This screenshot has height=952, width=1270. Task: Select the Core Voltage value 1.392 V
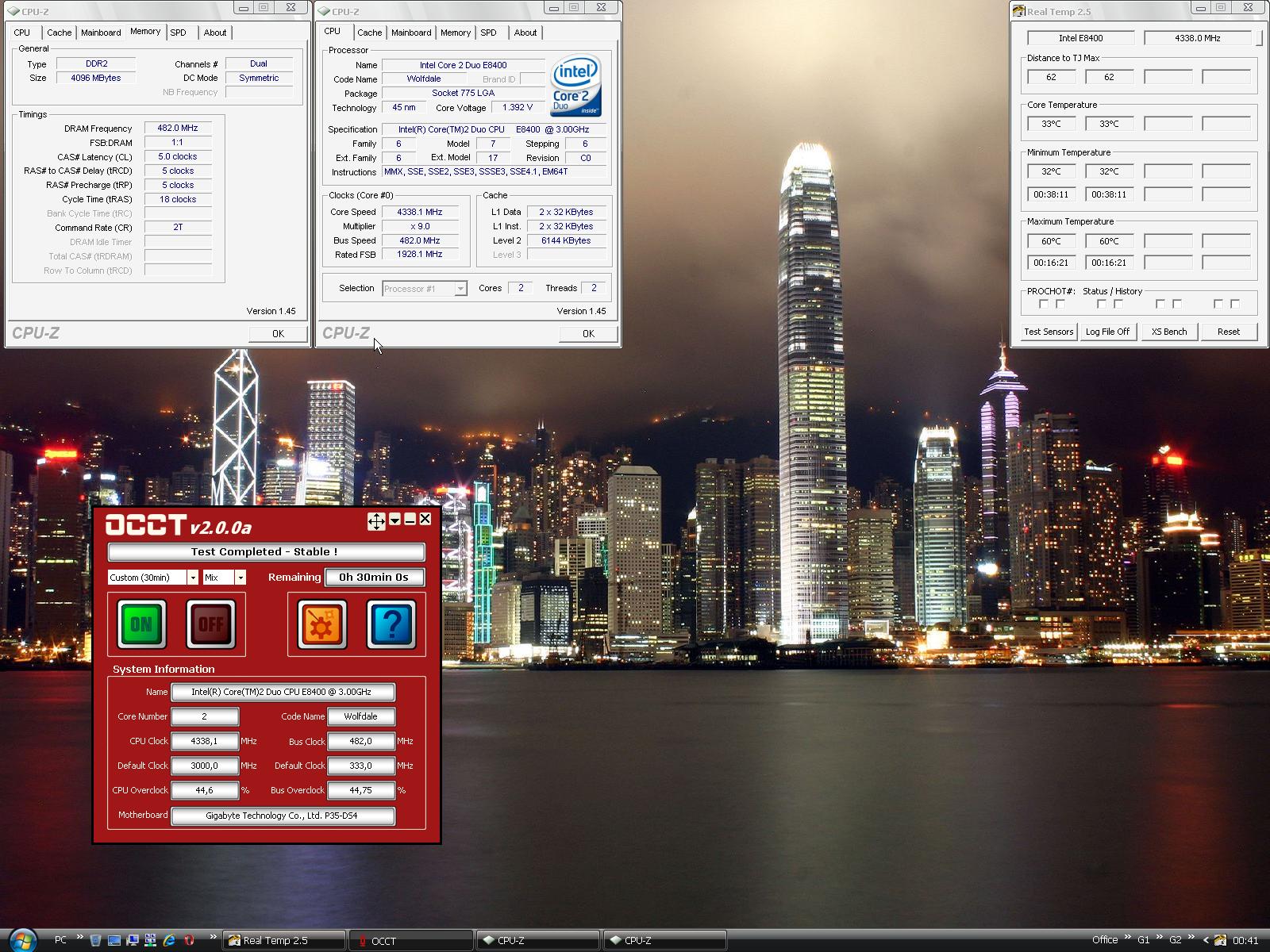point(518,107)
